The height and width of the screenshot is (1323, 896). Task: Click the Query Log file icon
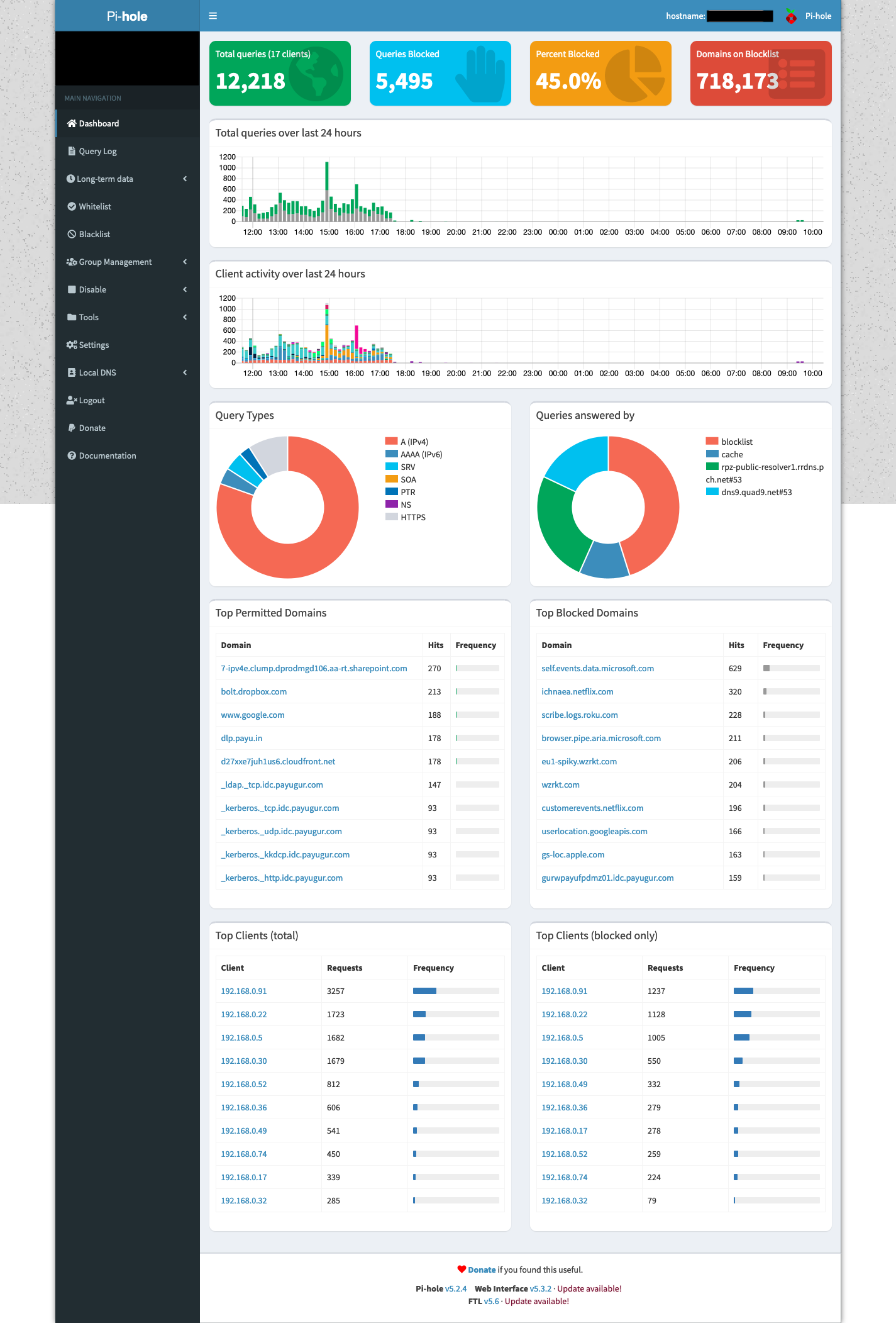[72, 151]
